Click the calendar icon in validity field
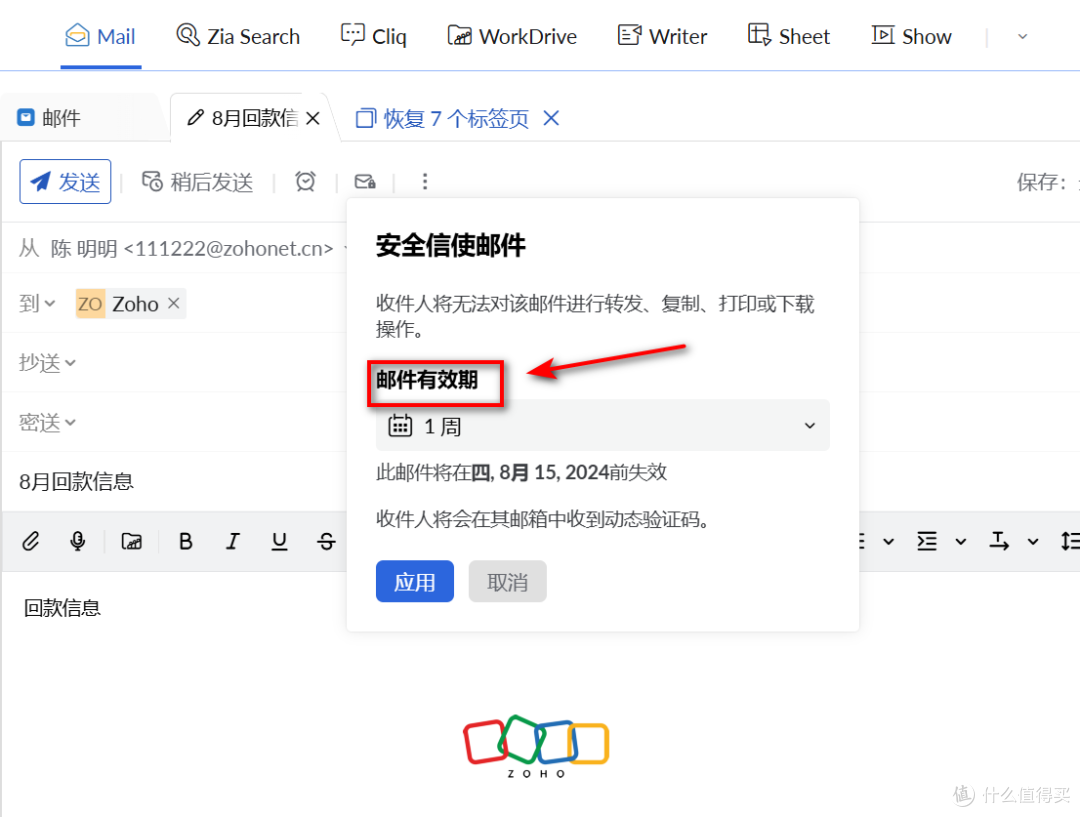The image size is (1080, 817). click(x=400, y=426)
